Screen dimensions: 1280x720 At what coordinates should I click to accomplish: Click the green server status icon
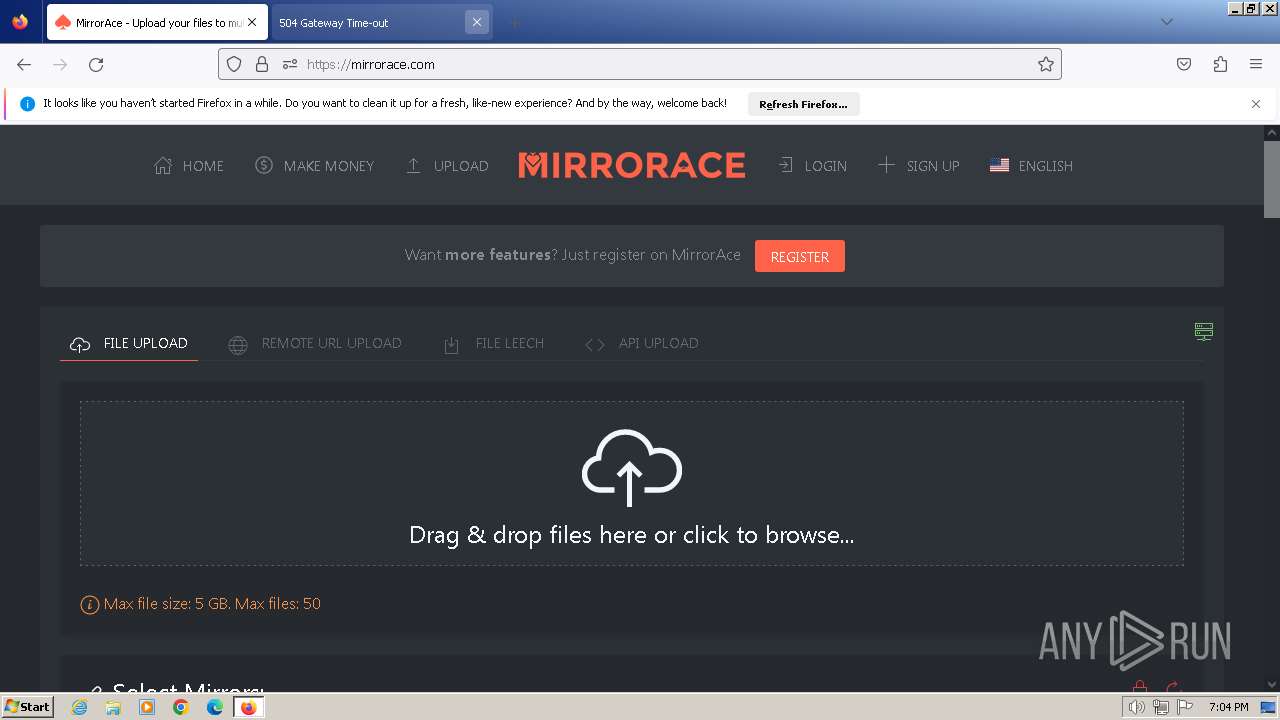coord(1204,331)
